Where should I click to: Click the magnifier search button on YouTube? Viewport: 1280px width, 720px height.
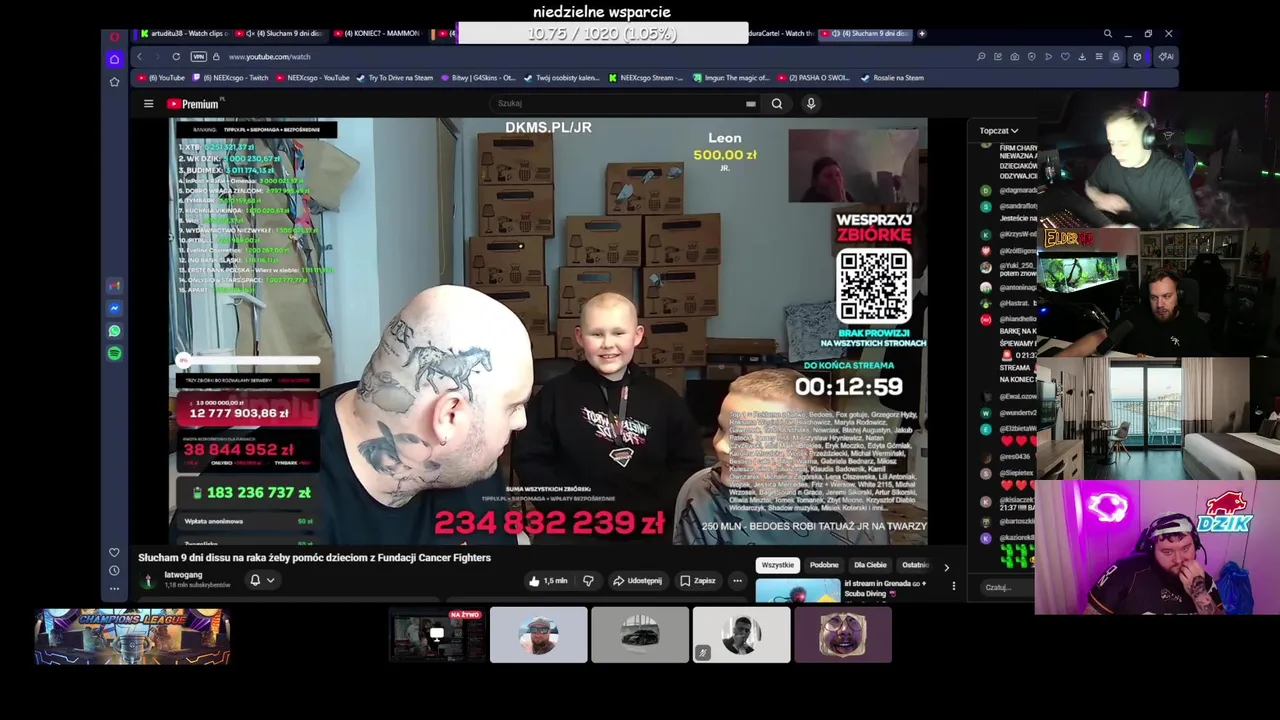coord(777,103)
